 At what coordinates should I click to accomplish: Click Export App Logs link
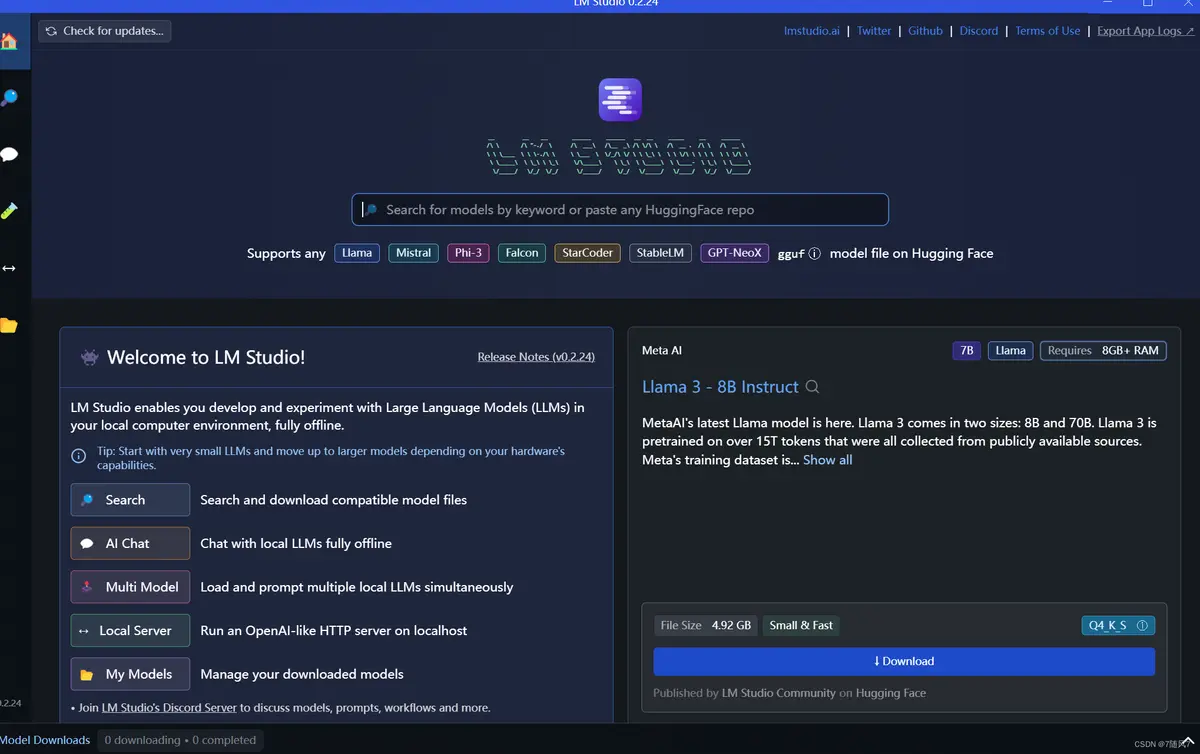click(1145, 31)
